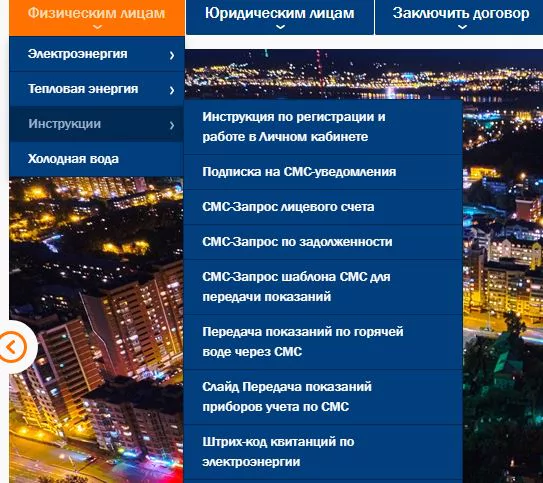This screenshot has width=543, height=483.
Task: Open Передача показаний по горячей воде через СМС
Action: (323, 342)
